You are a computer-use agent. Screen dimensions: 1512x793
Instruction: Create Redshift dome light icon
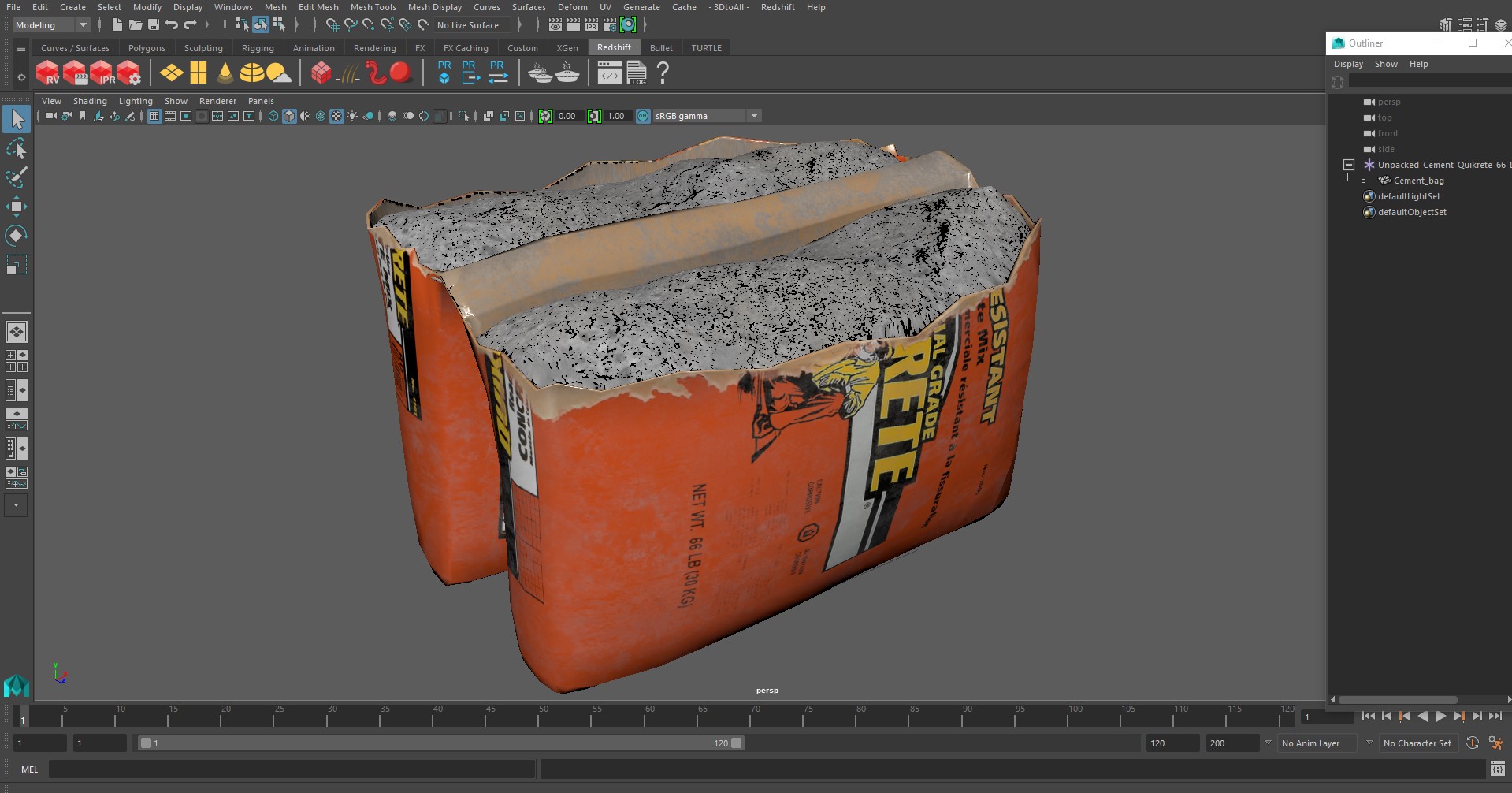click(251, 73)
